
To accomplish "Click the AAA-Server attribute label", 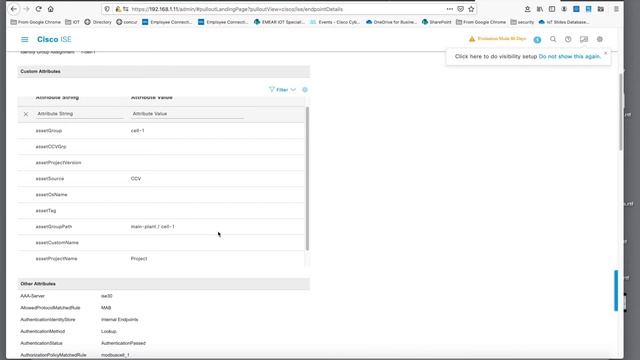I will tap(33, 296).
